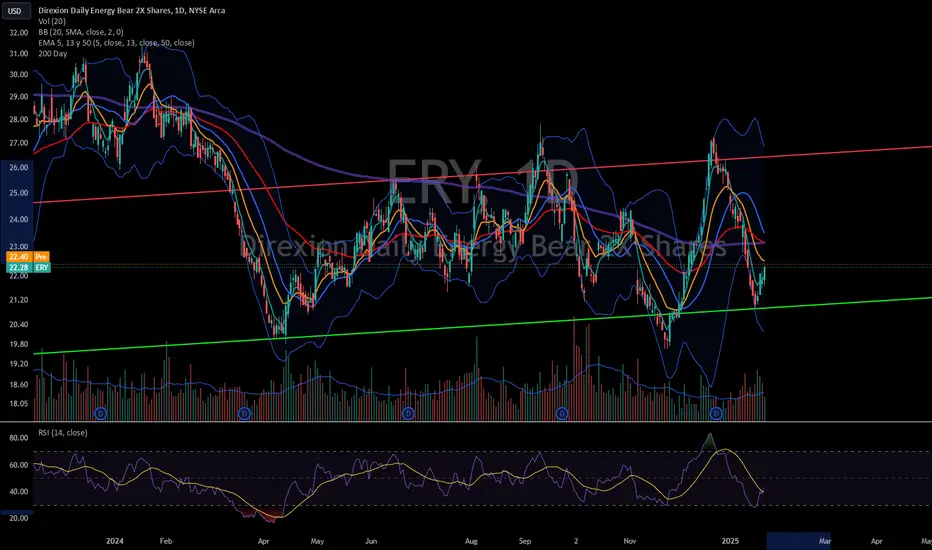Click the 20.00 RSI axis label

pos(19,518)
